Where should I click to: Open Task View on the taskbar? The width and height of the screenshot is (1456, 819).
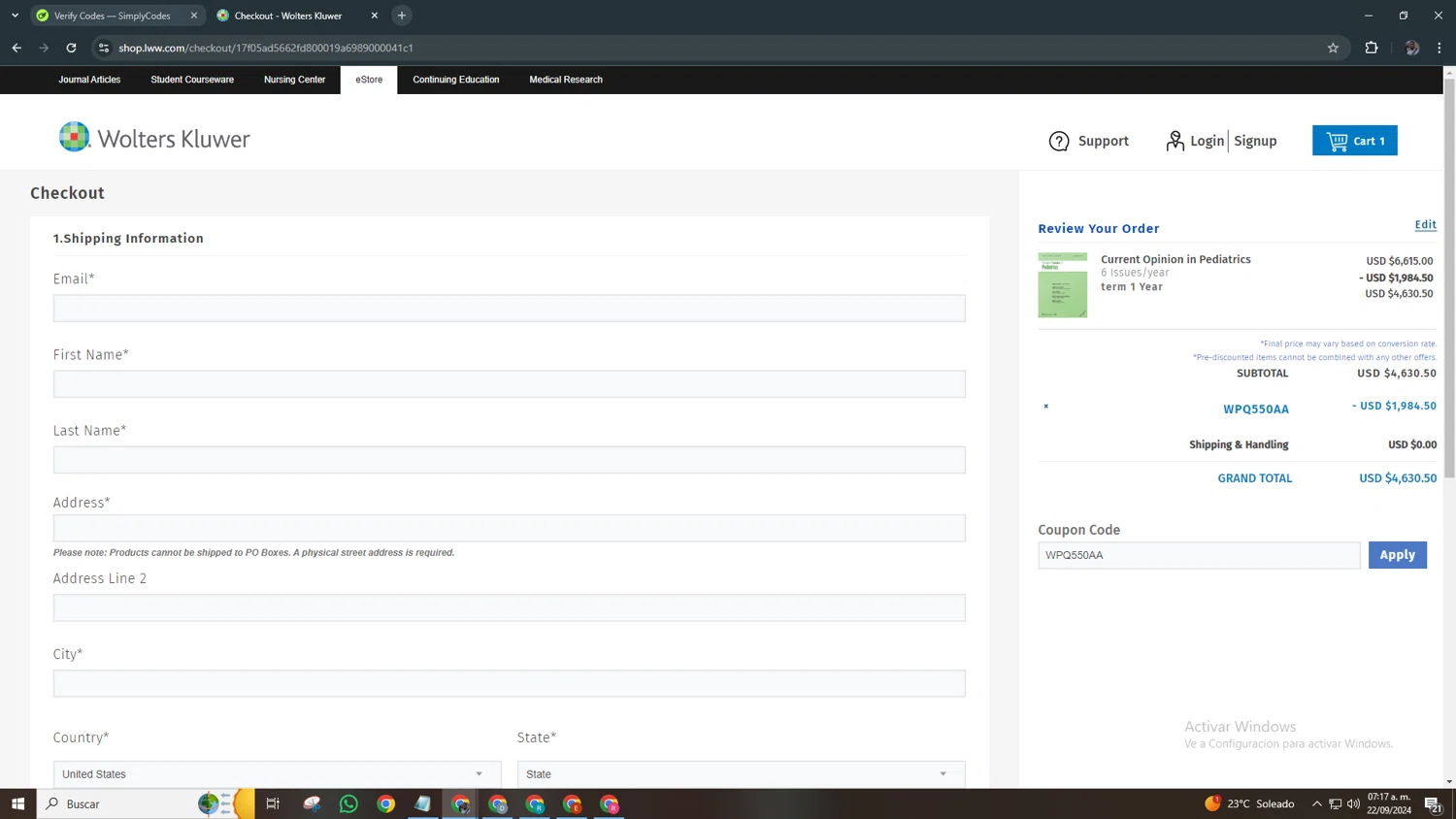(x=273, y=803)
